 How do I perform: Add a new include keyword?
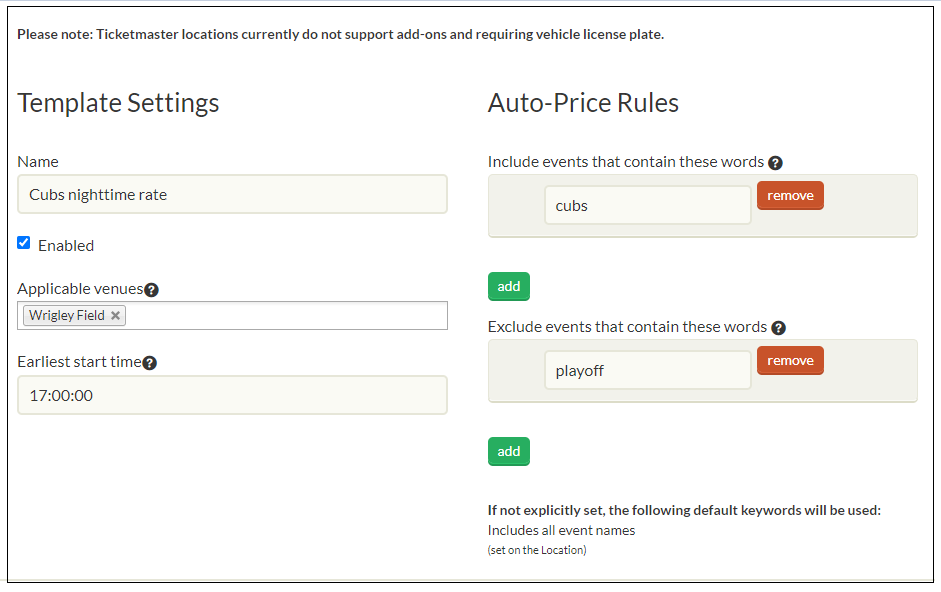click(x=508, y=286)
